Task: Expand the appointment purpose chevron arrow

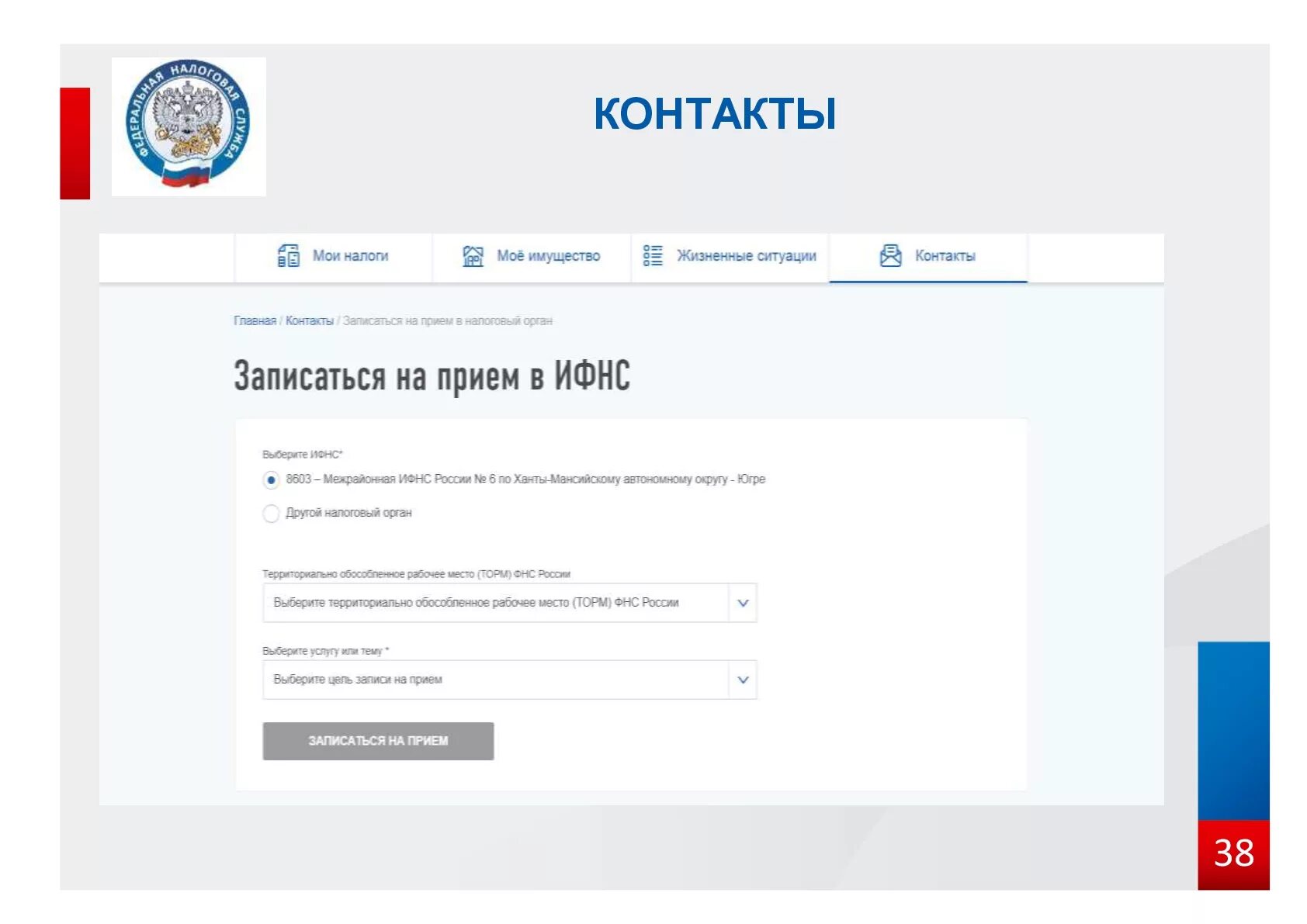Action: point(743,680)
